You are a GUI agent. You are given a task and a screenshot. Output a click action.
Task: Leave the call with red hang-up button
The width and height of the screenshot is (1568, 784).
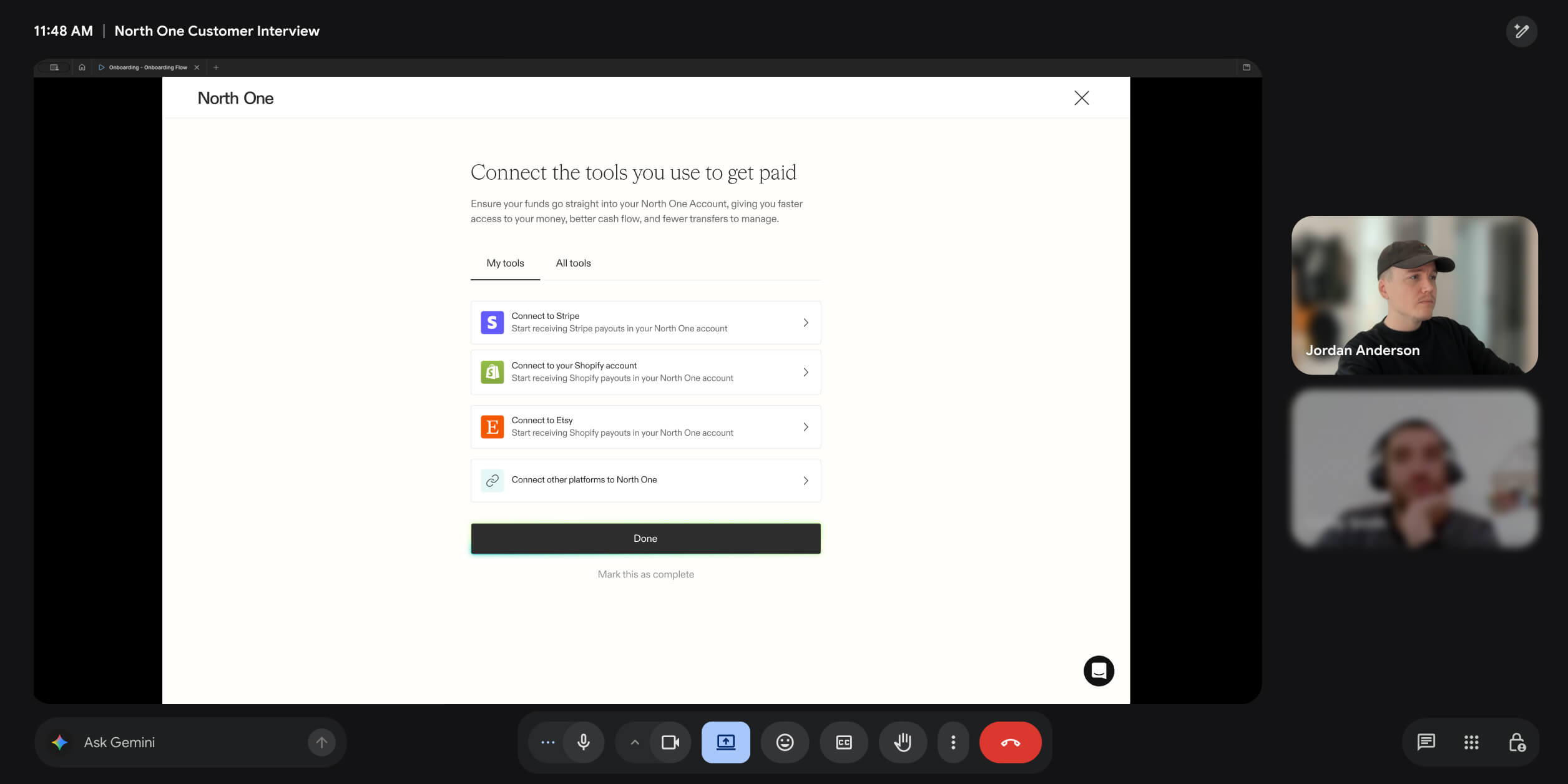click(x=1010, y=742)
